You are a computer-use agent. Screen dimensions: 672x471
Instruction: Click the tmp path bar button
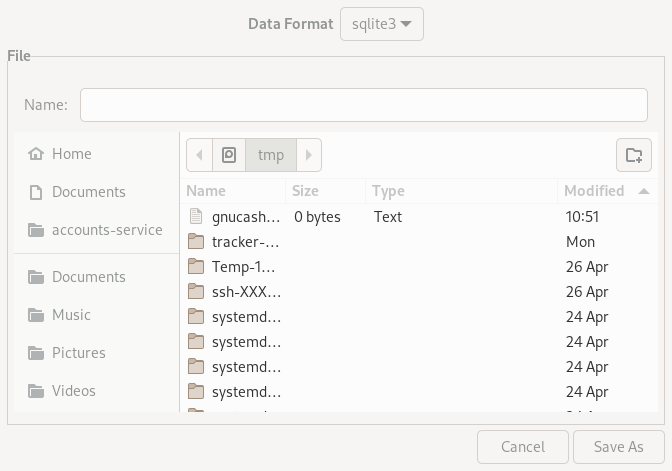coord(271,155)
